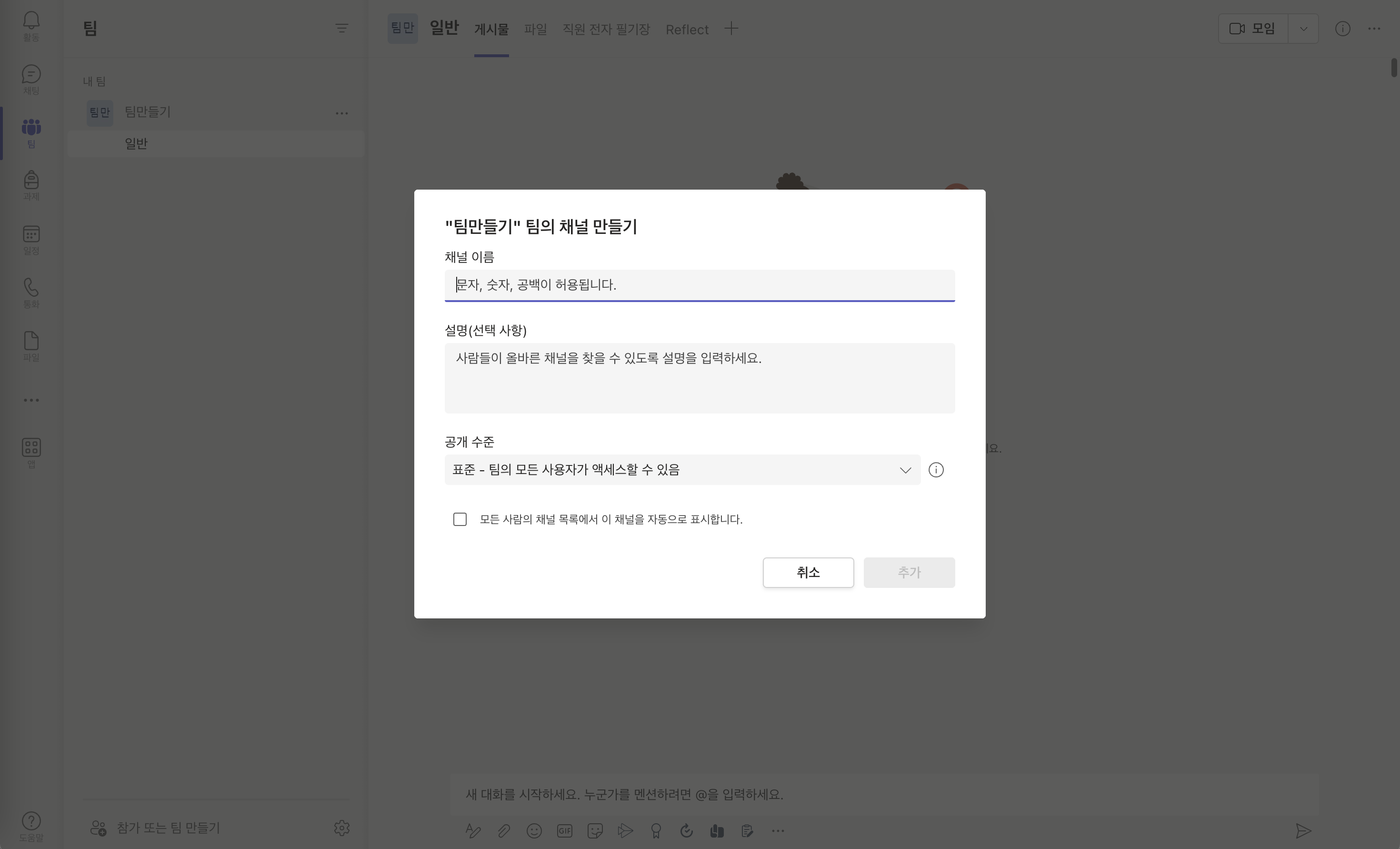Open the meeting options dropdown arrow
This screenshot has width=1400, height=849.
tap(1303, 29)
